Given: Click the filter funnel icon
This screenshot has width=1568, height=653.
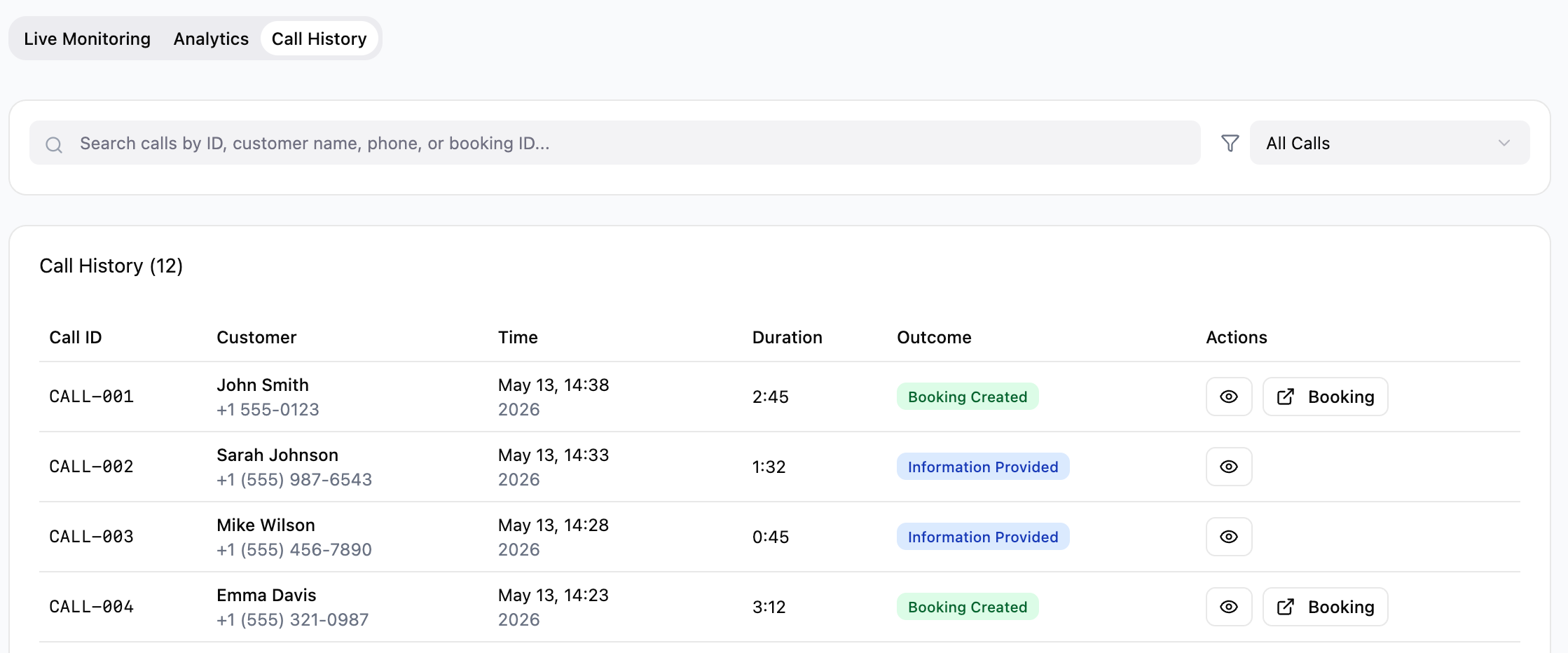Looking at the screenshot, I should pyautogui.click(x=1230, y=143).
